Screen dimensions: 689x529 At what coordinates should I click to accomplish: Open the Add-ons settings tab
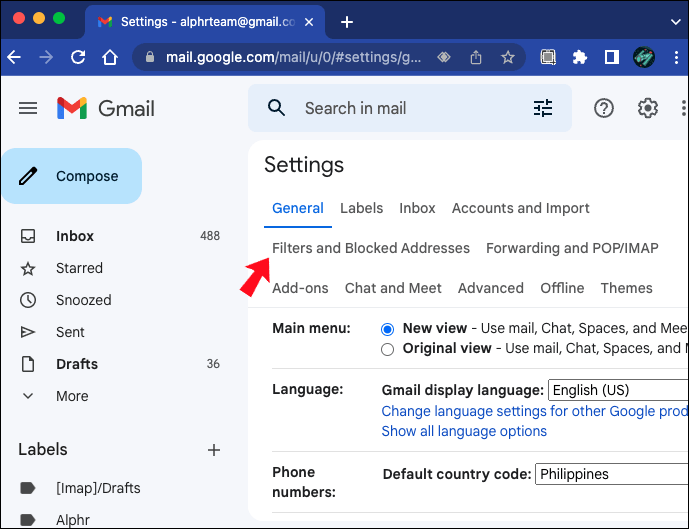tap(300, 288)
